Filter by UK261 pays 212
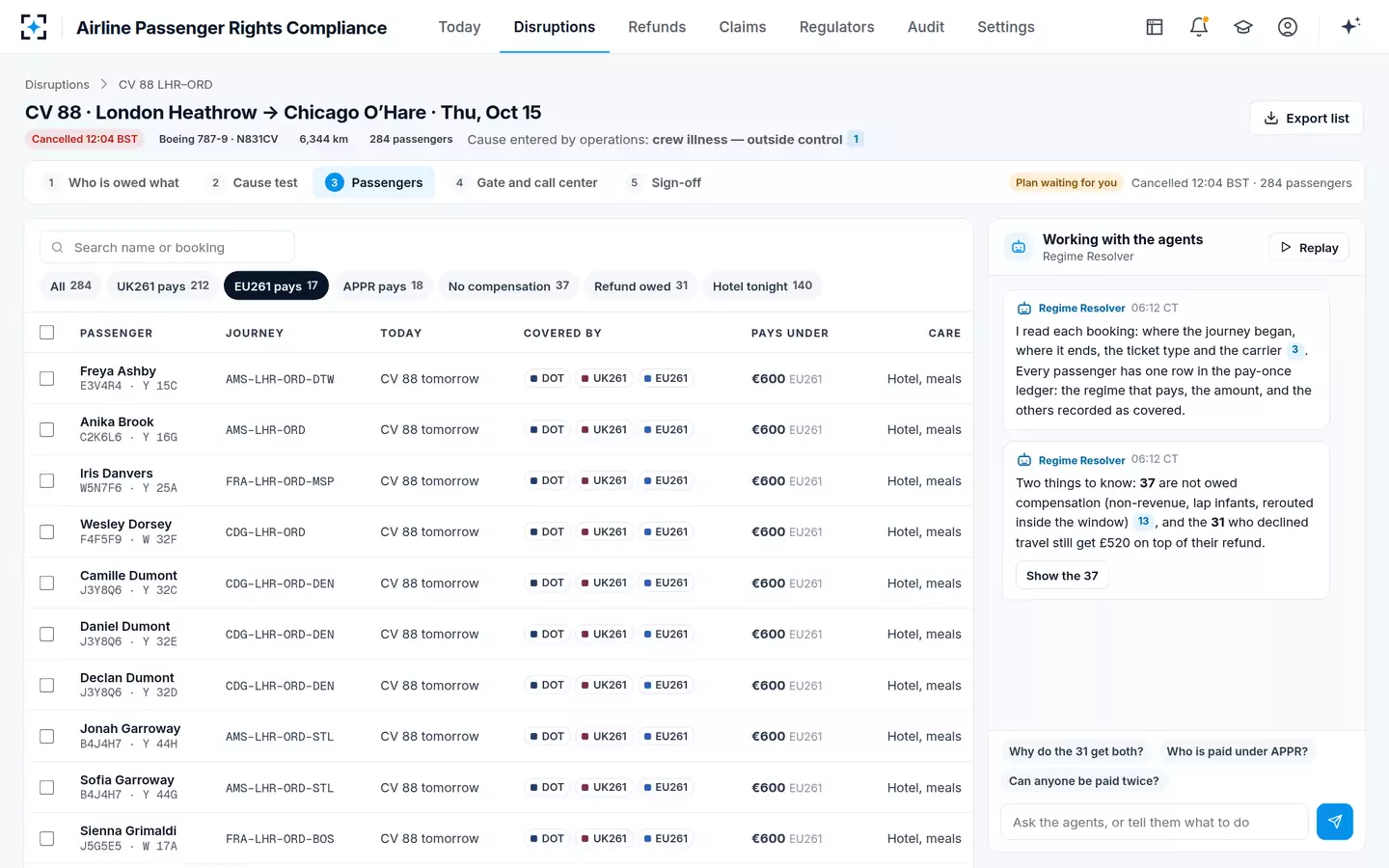The height and width of the screenshot is (868, 1389). pos(163,286)
